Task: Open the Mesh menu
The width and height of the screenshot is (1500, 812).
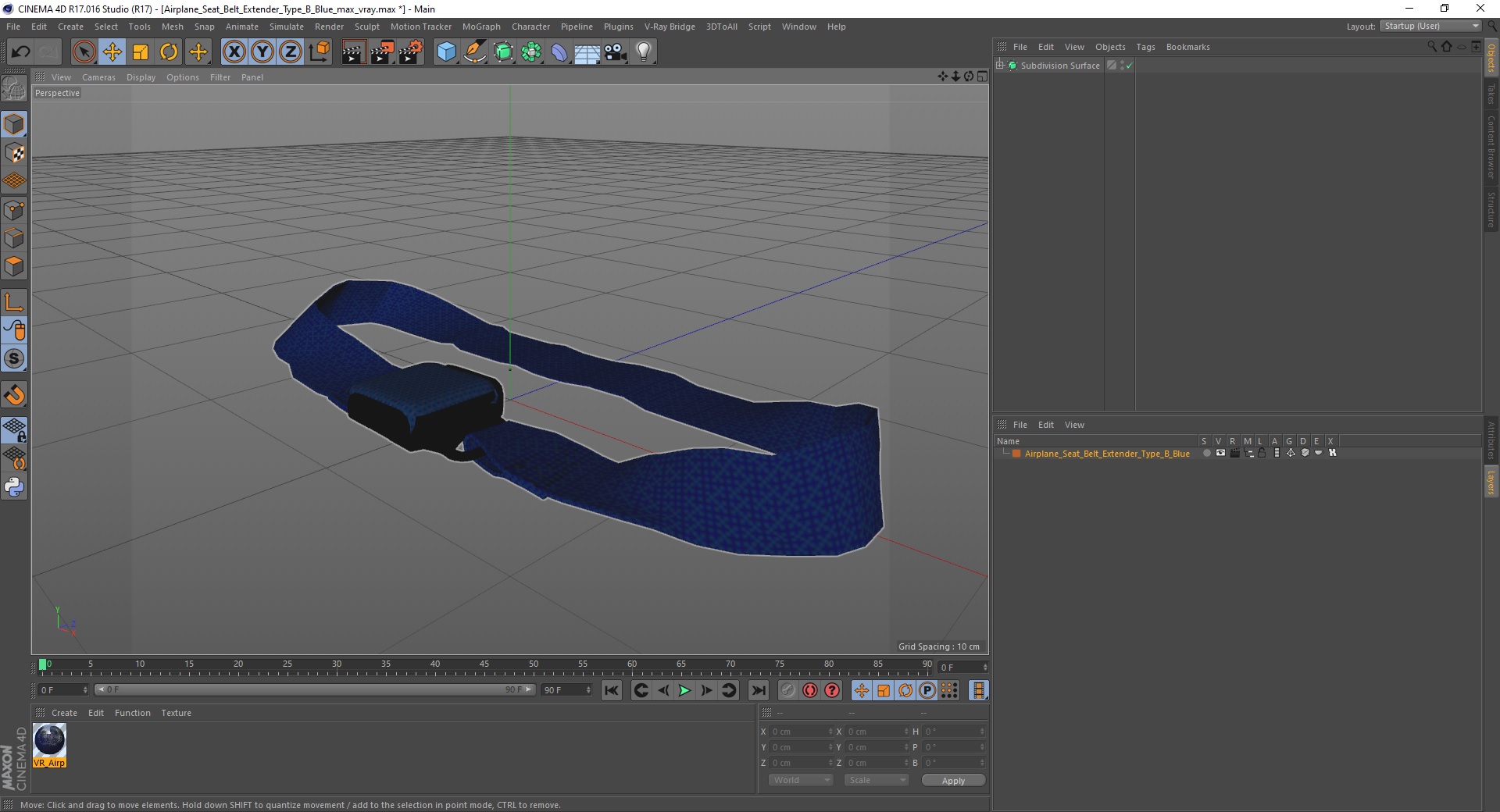Action: click(x=172, y=27)
